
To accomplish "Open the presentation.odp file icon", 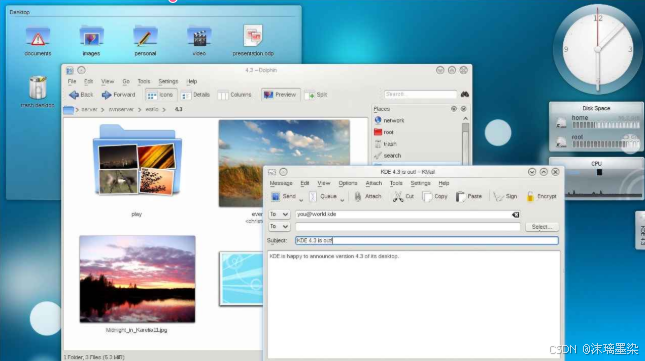I will [253, 41].
